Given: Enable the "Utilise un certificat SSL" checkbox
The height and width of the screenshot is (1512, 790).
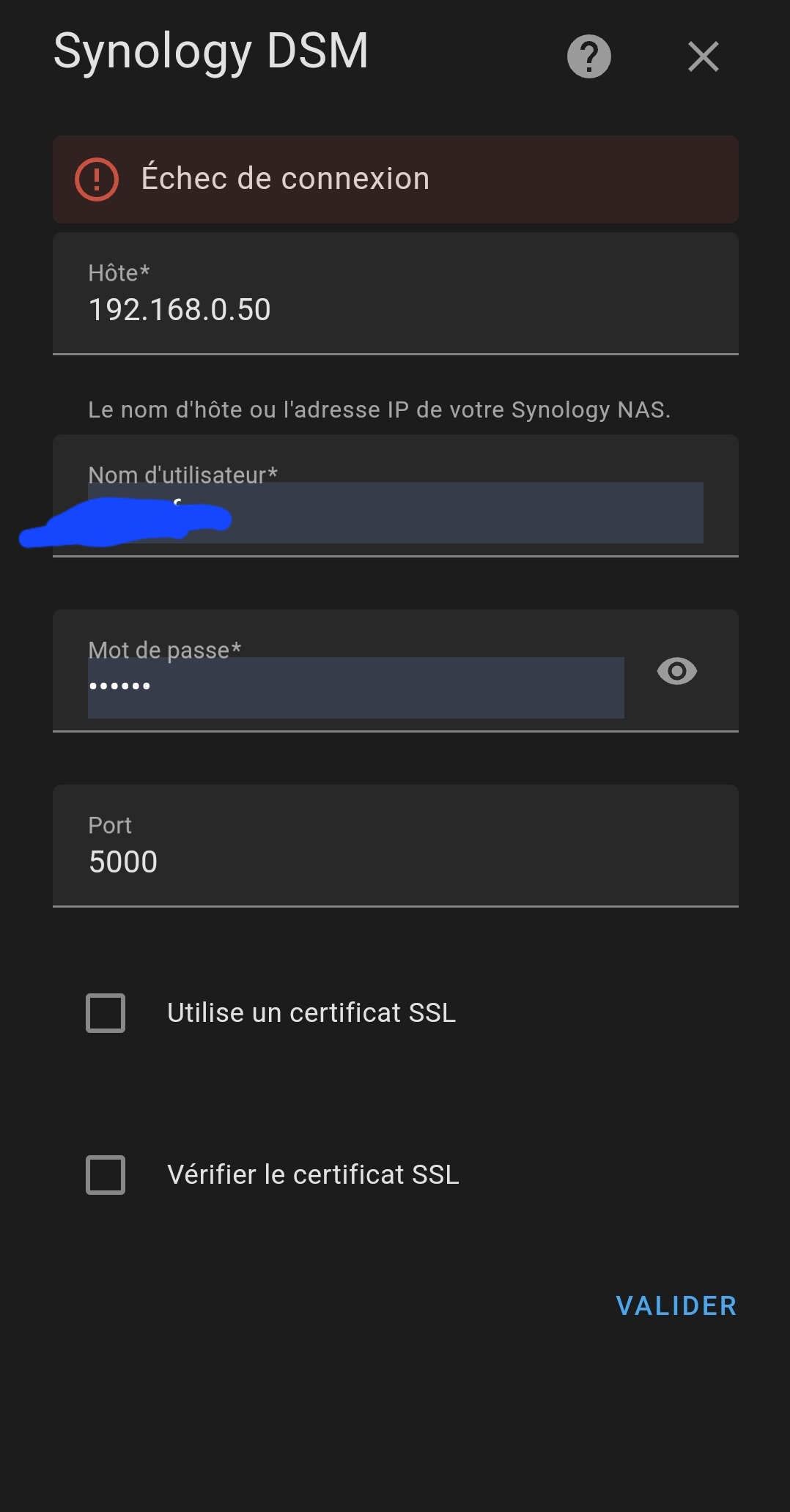Looking at the screenshot, I should pos(106,1013).
